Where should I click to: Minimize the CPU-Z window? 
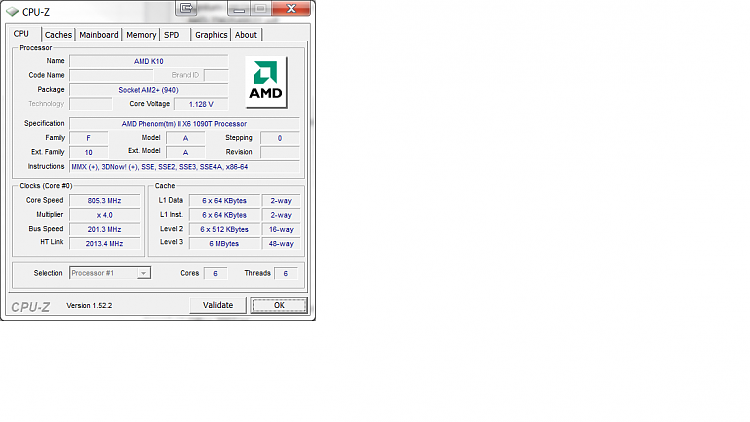[x=240, y=9]
